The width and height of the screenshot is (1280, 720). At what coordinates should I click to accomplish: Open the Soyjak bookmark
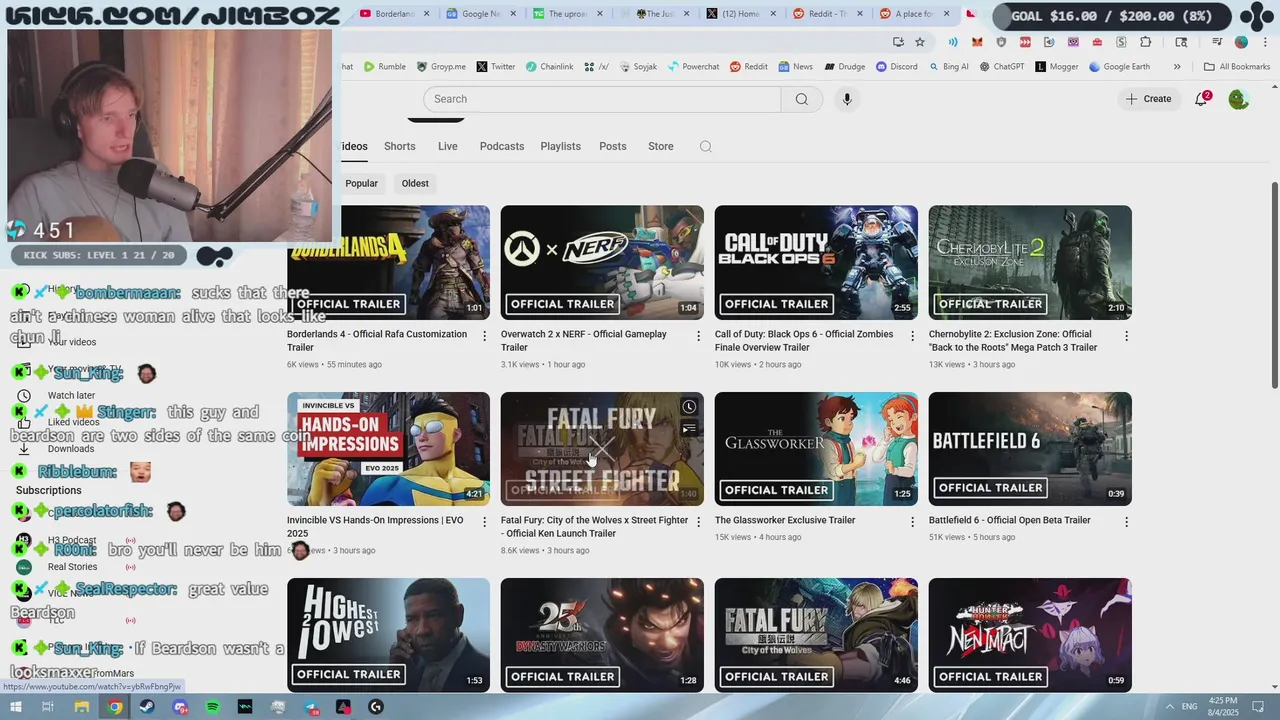(x=638, y=67)
